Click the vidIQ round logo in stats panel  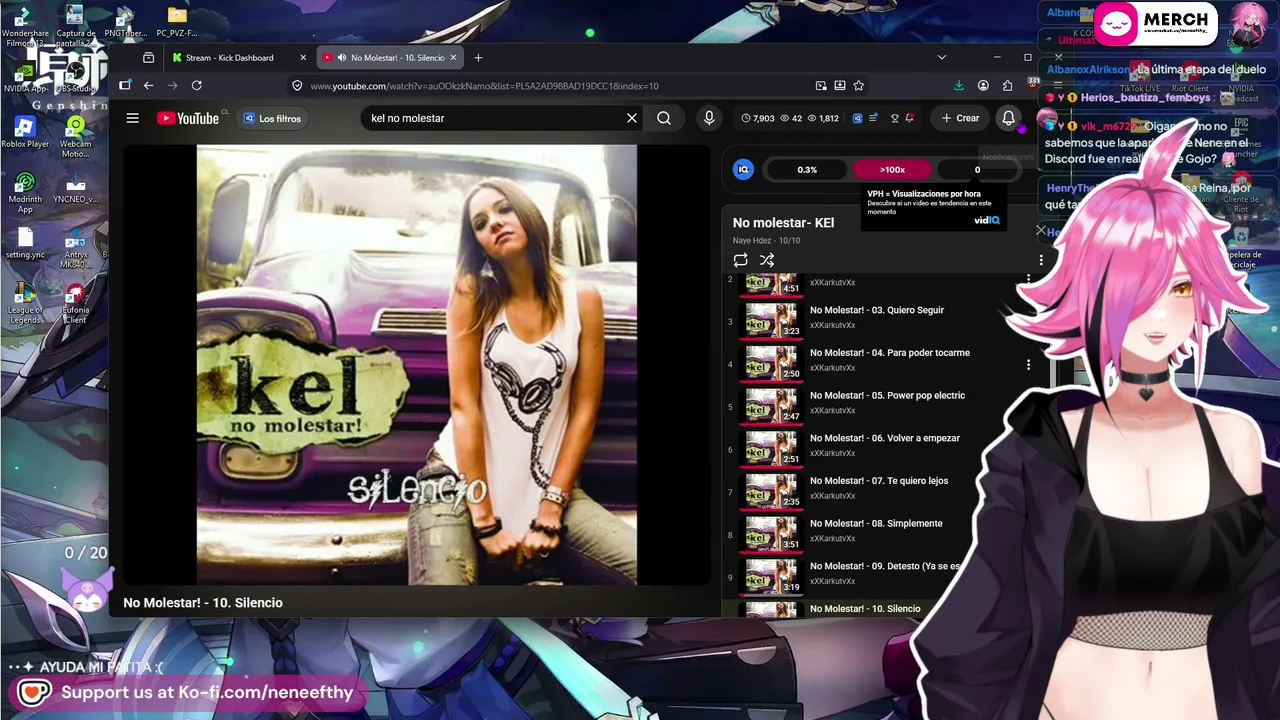(x=743, y=169)
